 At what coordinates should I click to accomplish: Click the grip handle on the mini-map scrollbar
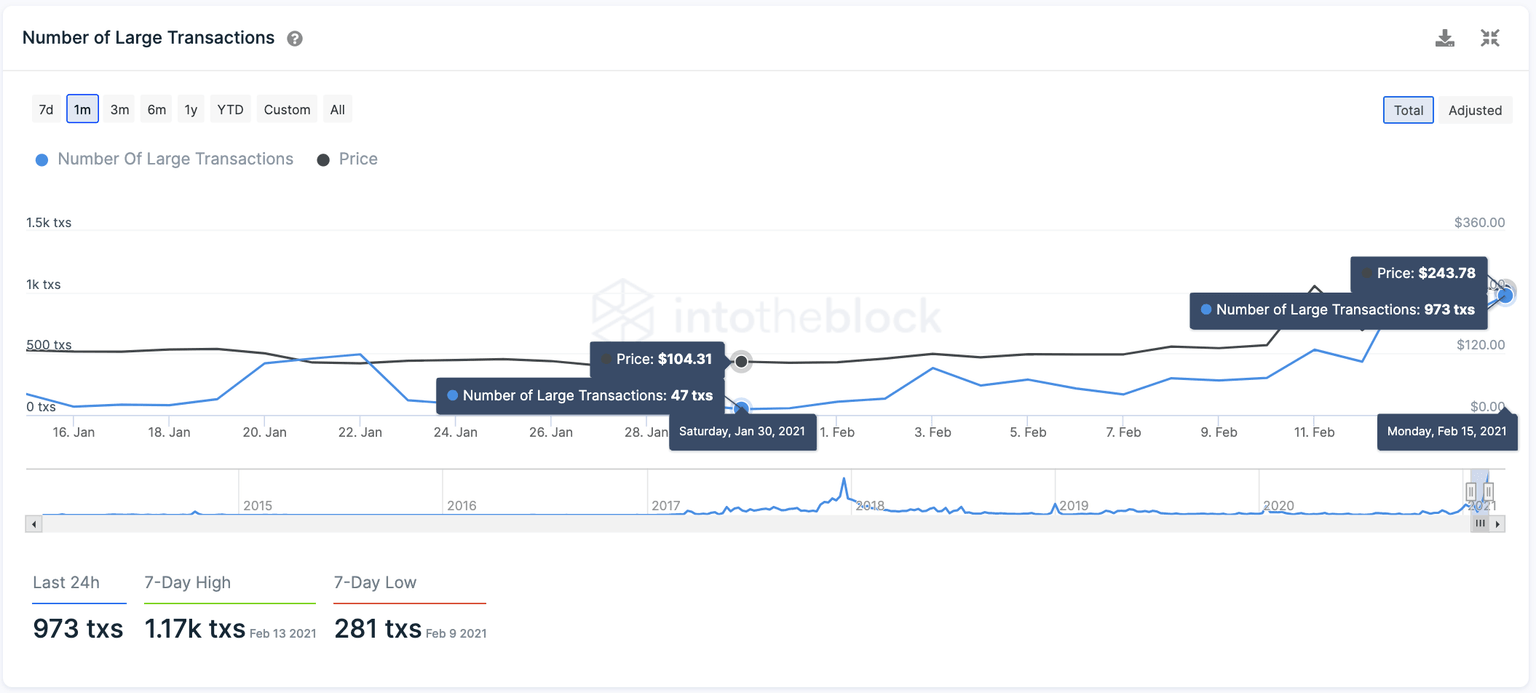click(1479, 523)
